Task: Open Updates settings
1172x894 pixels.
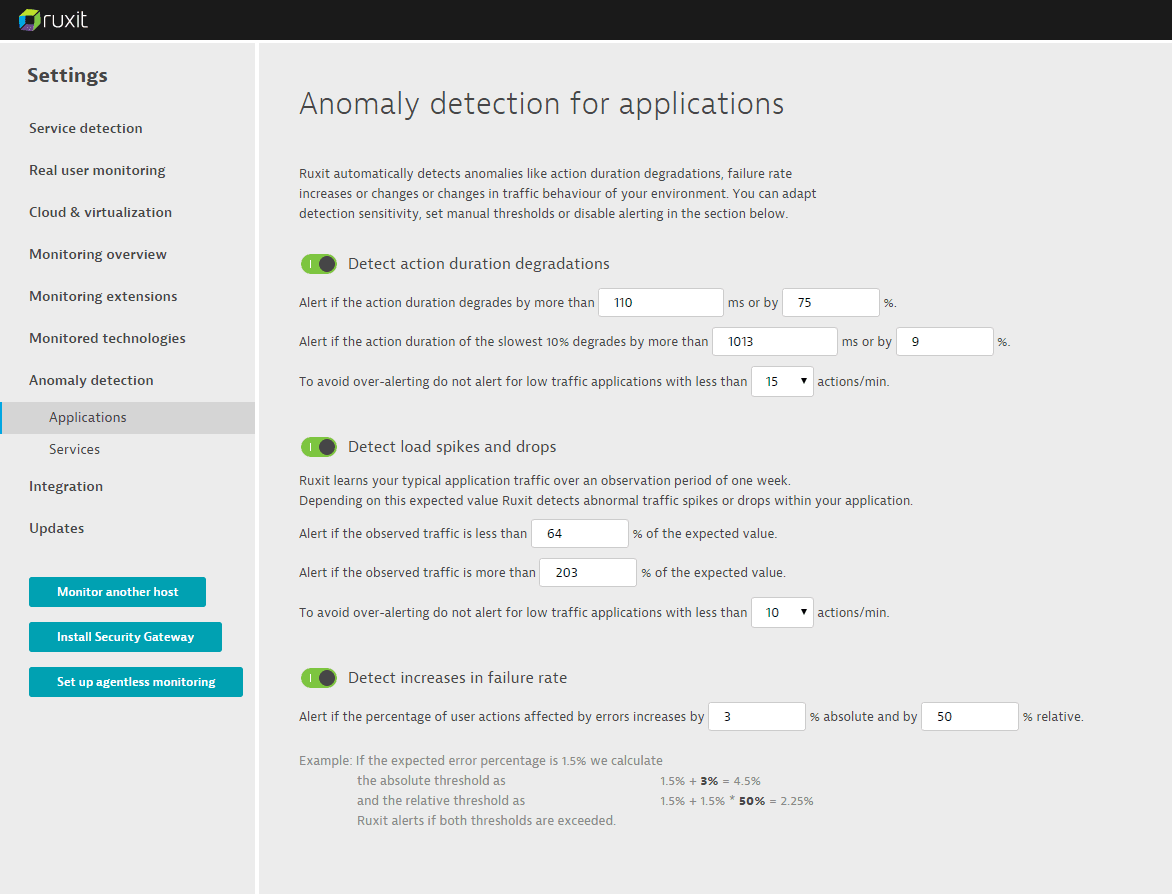Action: coord(57,528)
